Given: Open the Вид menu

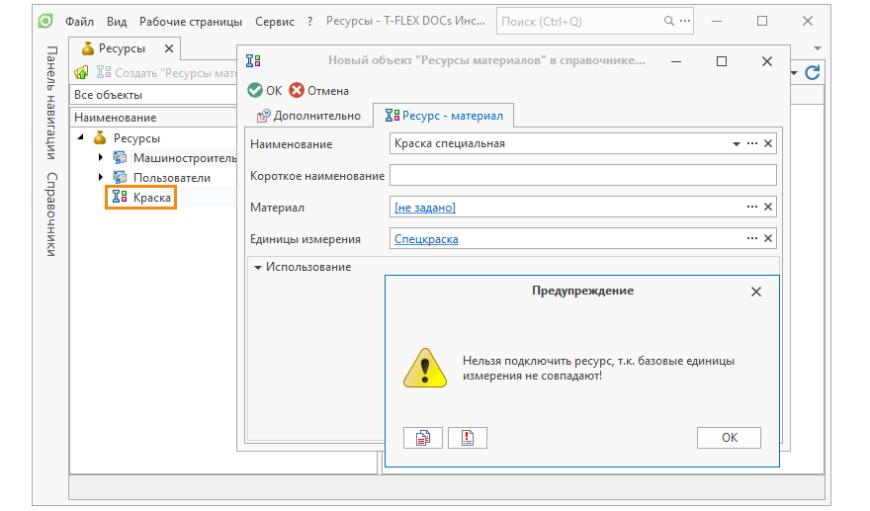Looking at the screenshot, I should click(x=117, y=22).
